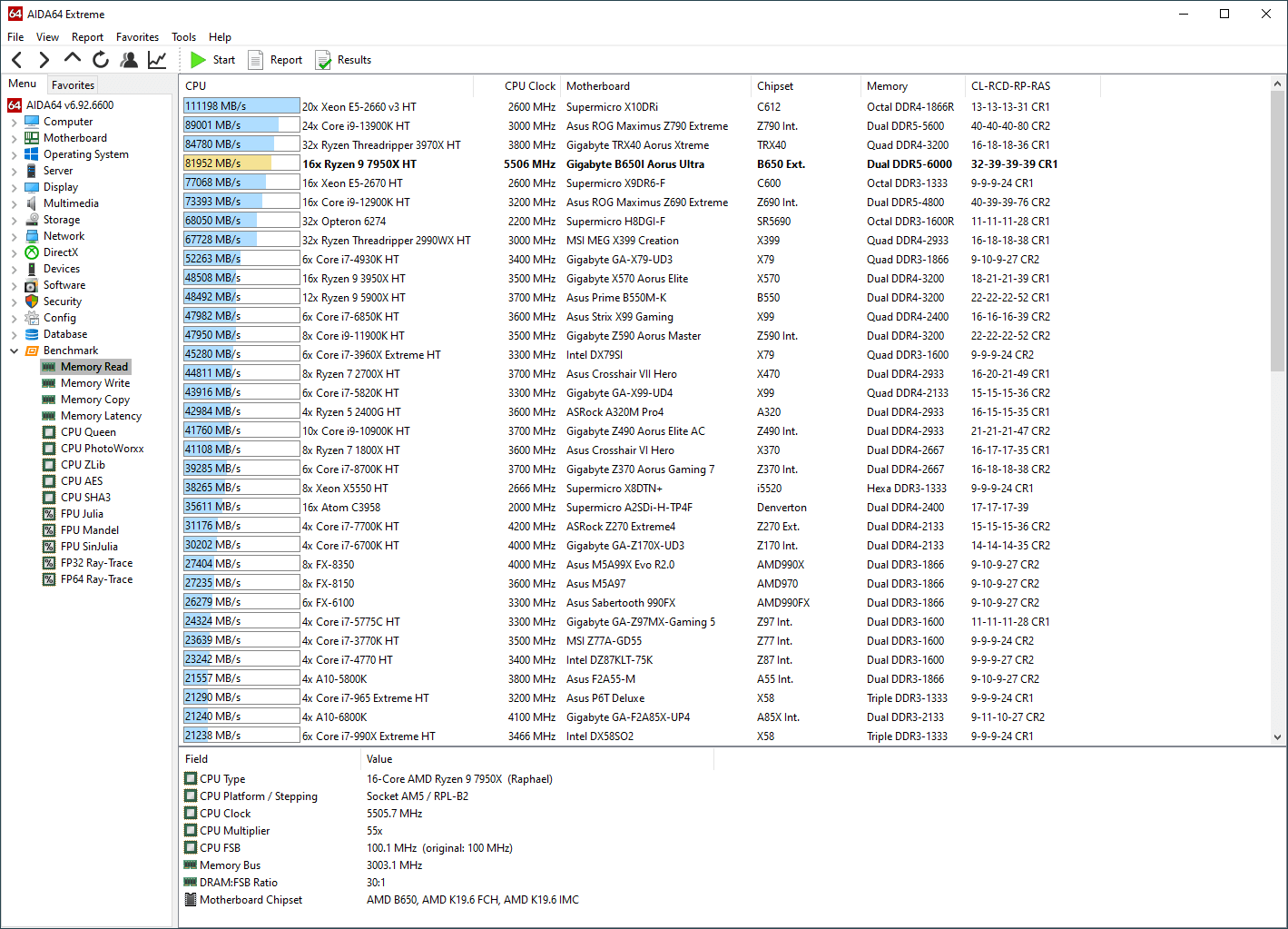Click the Refresh toolbar icon
The image size is (1288, 929).
tap(101, 60)
